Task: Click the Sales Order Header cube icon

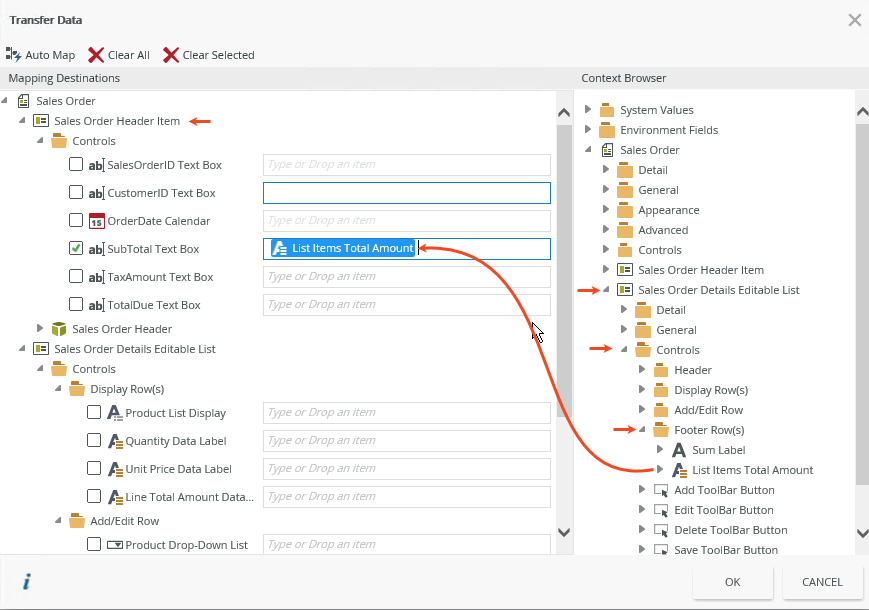Action: tap(59, 329)
